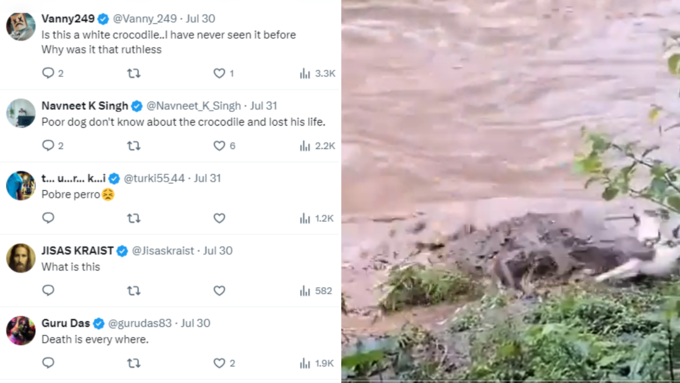Like Guru Das's 'Death is every where' tweet

click(x=224, y=363)
